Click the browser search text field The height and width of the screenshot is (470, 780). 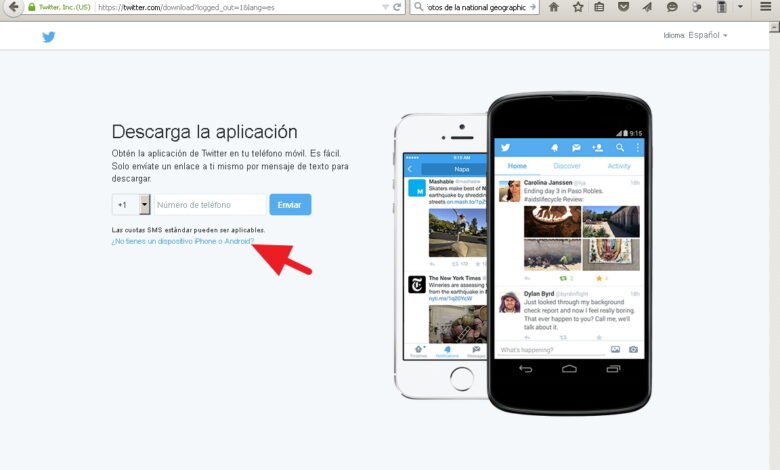point(476,7)
